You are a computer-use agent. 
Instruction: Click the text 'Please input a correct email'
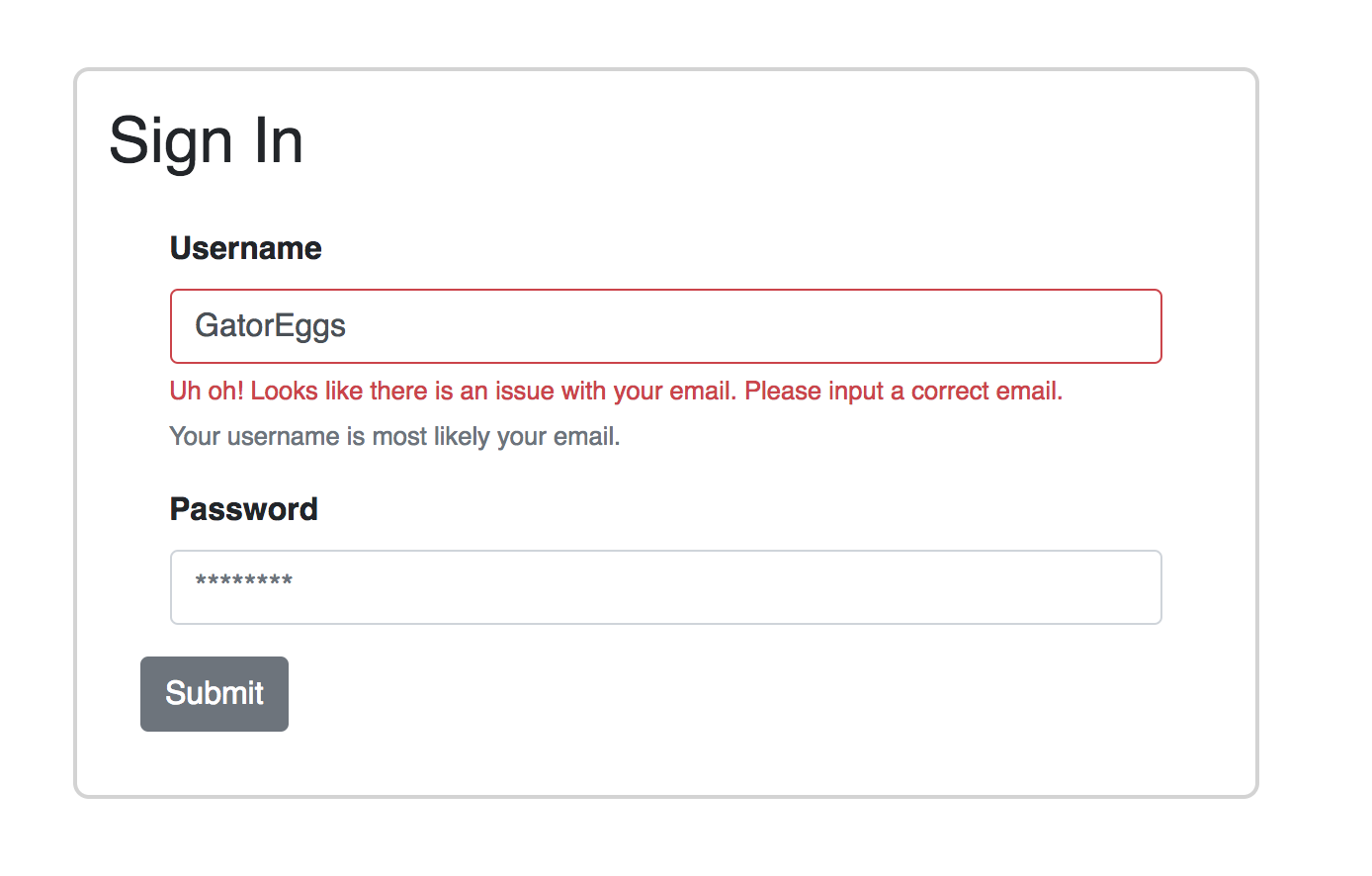point(904,391)
